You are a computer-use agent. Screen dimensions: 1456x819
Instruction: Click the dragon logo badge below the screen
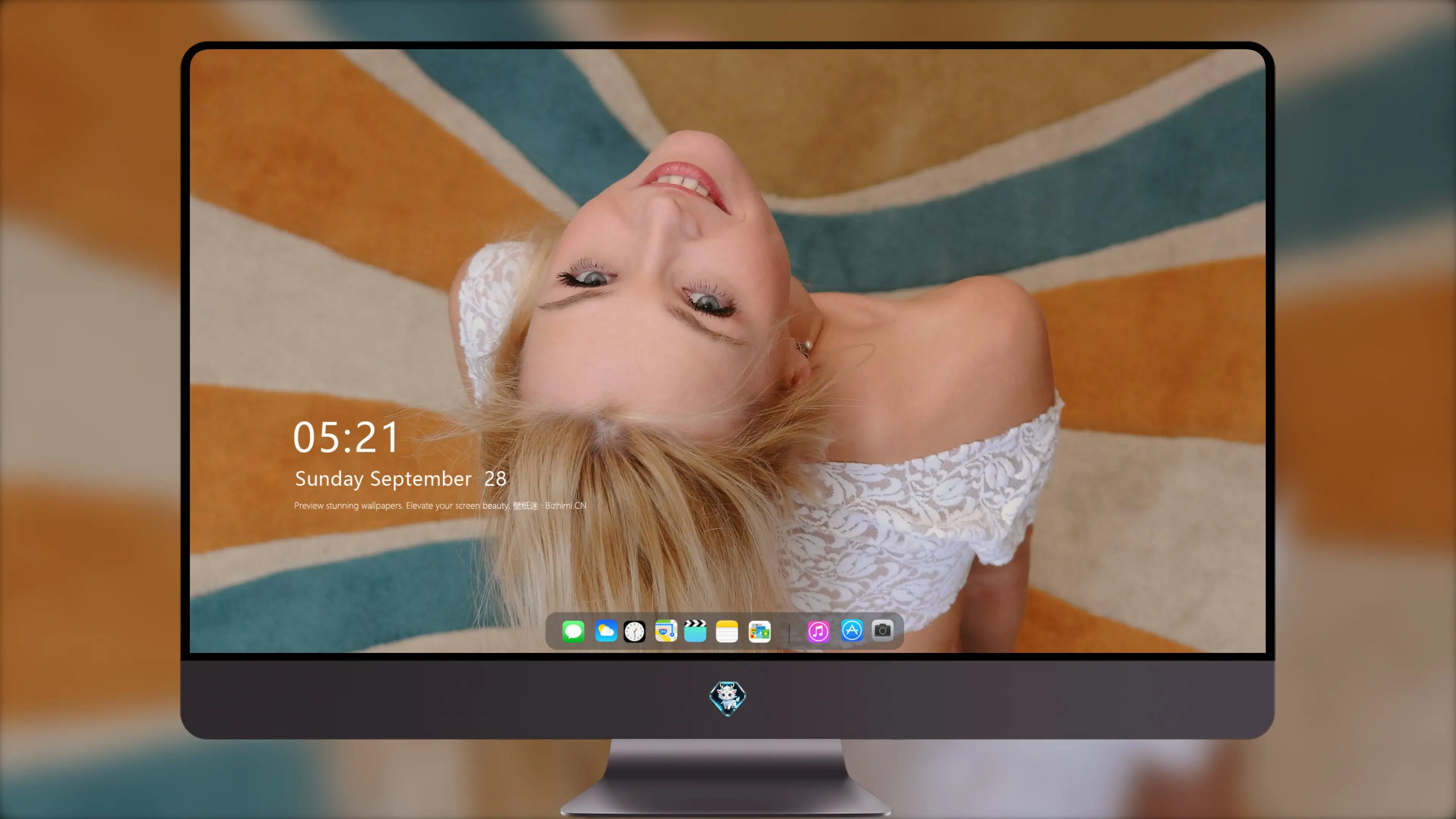[x=728, y=698]
